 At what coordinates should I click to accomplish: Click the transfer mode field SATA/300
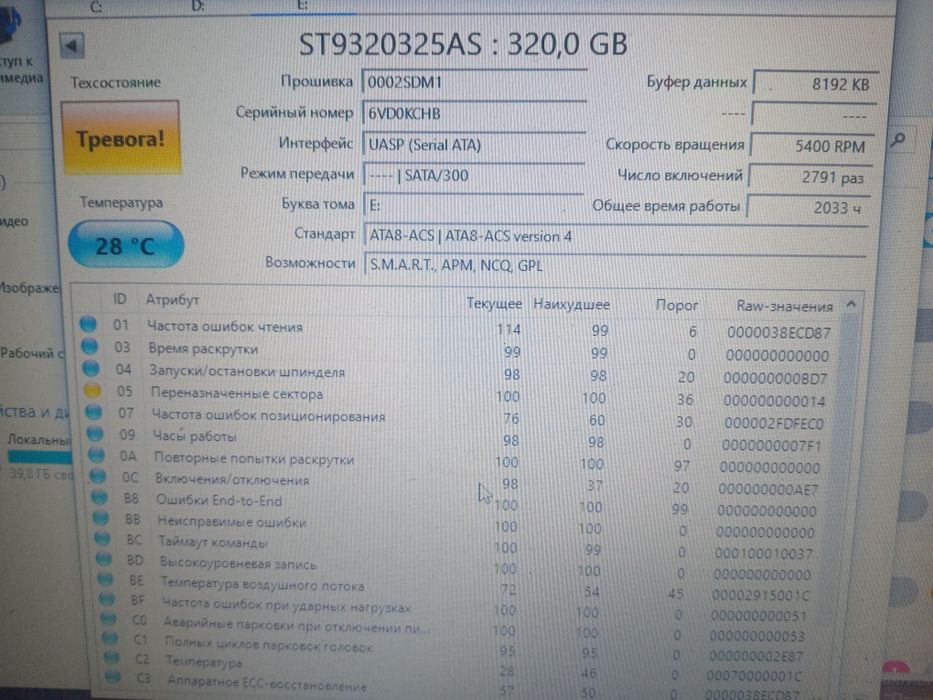[x=474, y=176]
